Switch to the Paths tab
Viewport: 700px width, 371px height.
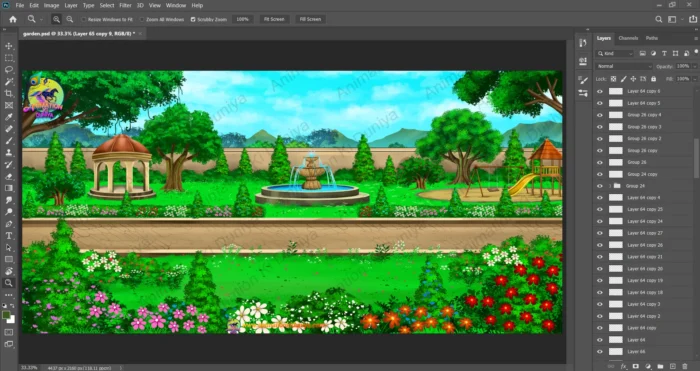click(x=651, y=38)
